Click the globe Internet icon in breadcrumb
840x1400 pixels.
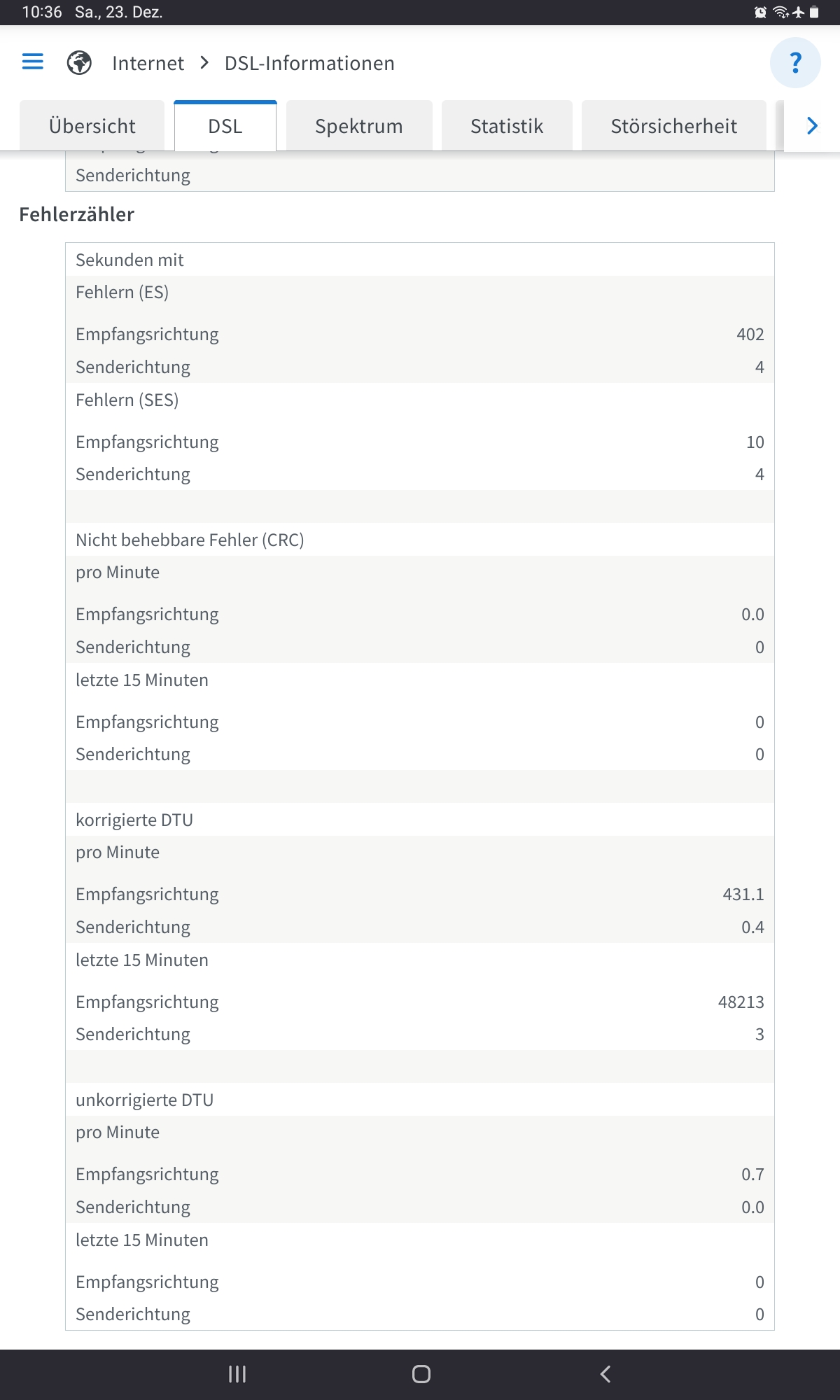(79, 62)
